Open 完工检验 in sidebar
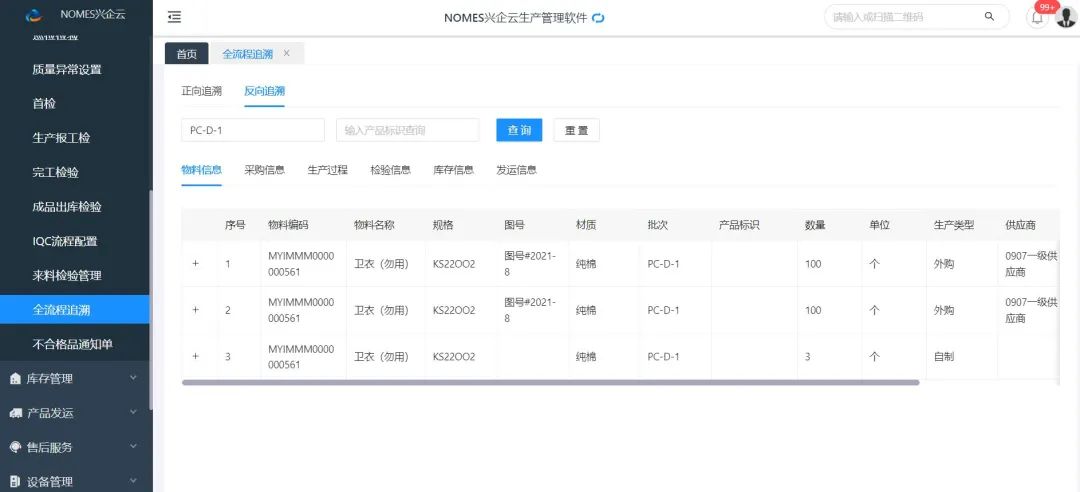The width and height of the screenshot is (1080, 492). 55,172
